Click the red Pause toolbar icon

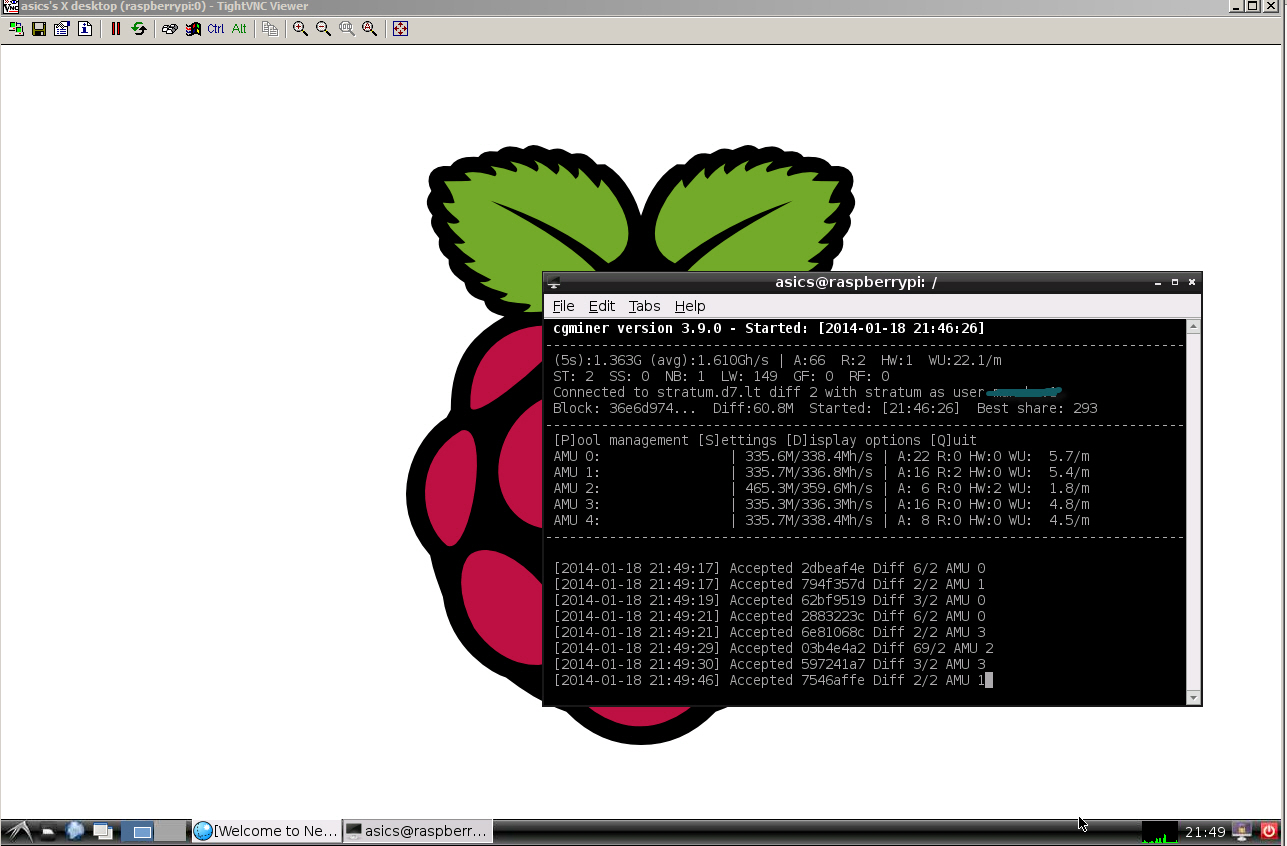point(116,29)
